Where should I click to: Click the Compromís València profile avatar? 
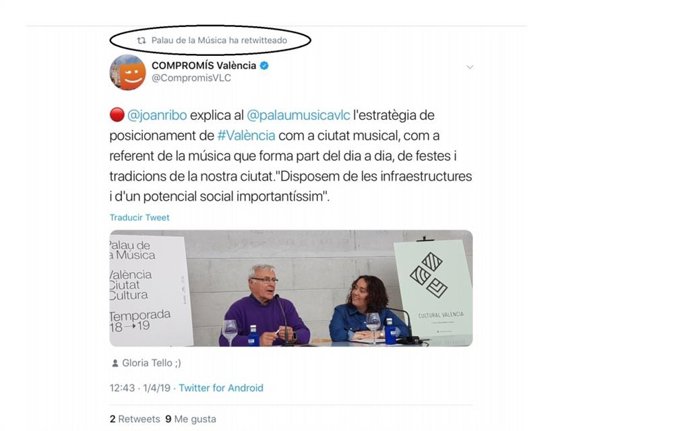click(127, 73)
